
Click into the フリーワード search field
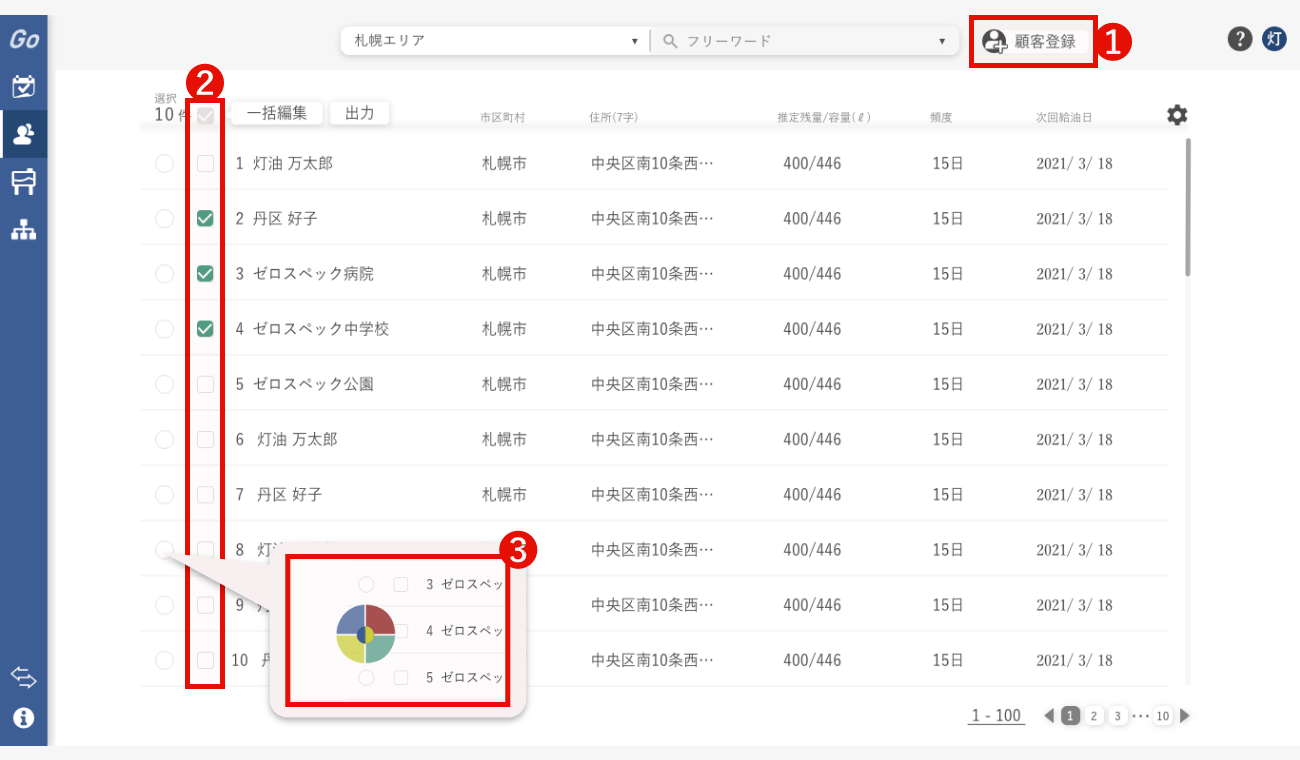pyautogui.click(x=805, y=41)
